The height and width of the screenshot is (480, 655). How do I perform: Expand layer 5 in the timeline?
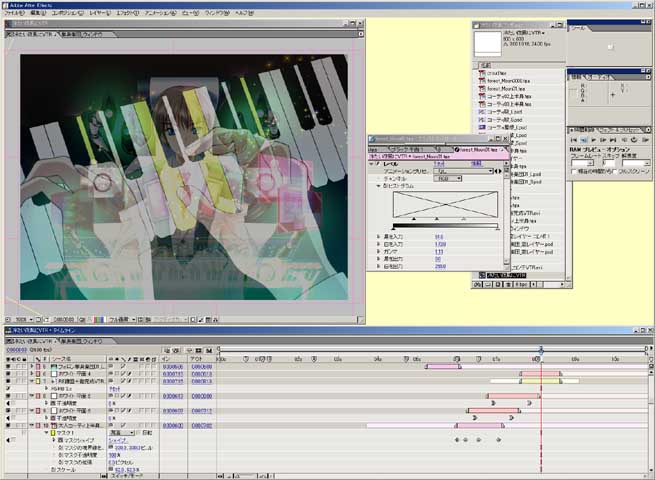point(32,366)
